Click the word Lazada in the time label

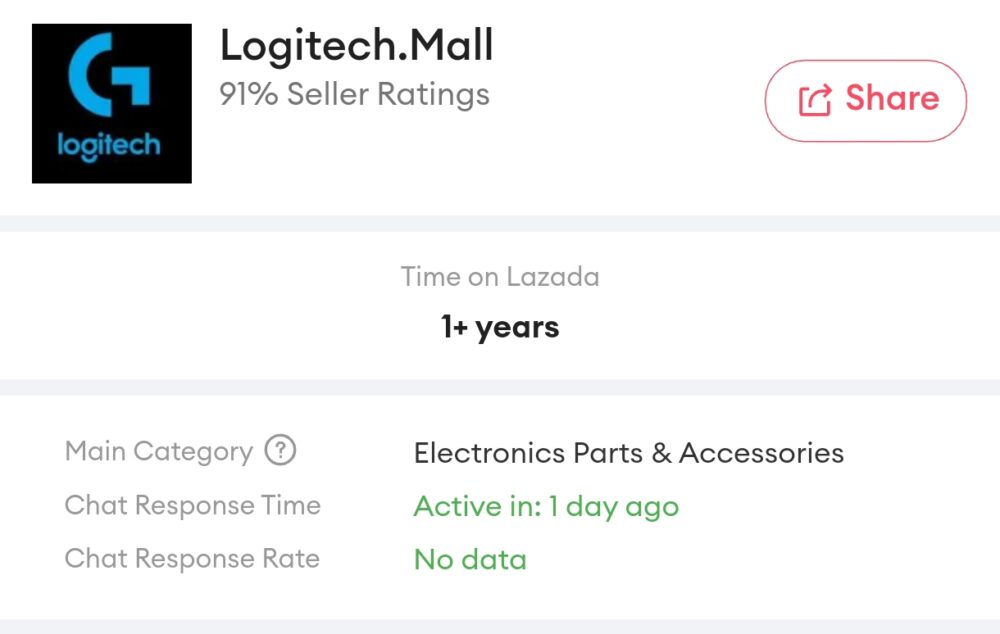tap(553, 277)
